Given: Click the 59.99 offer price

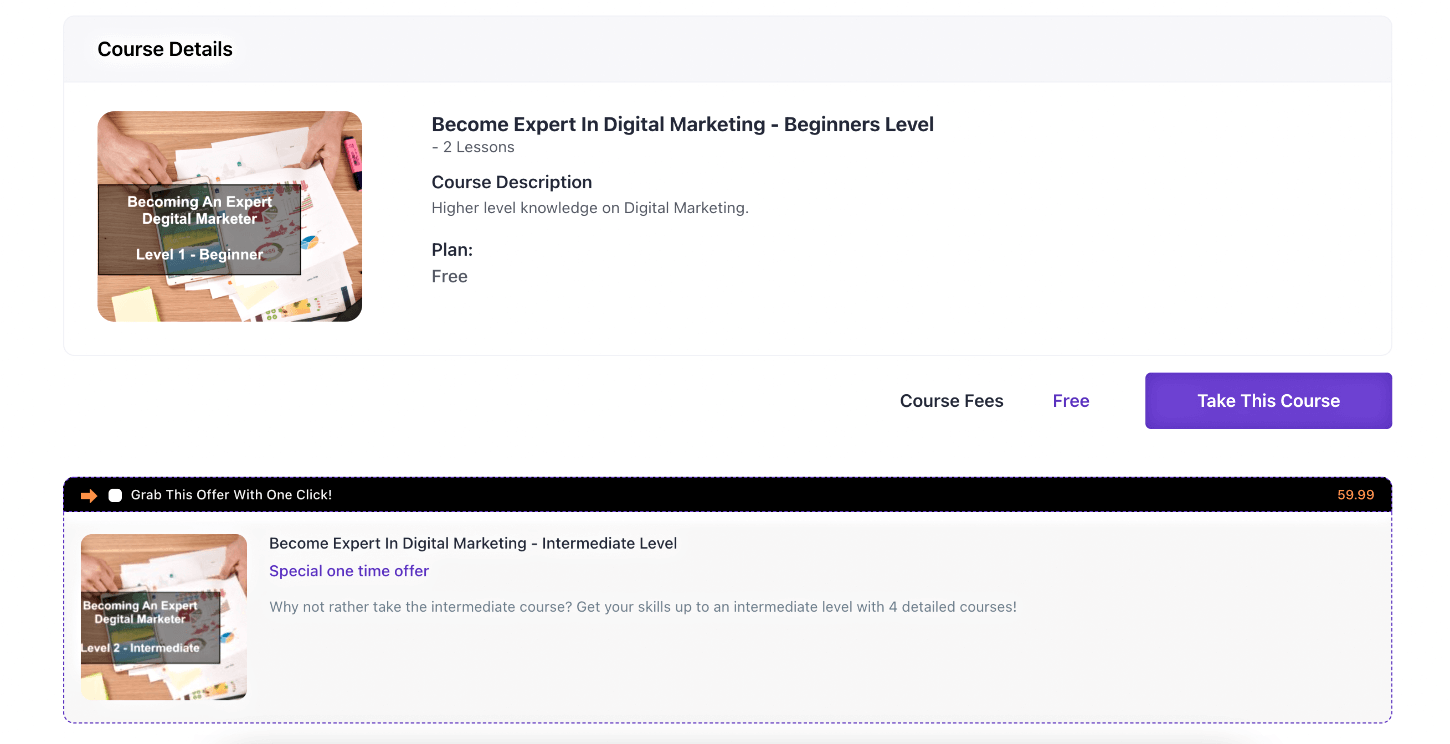Looking at the screenshot, I should click(1356, 495).
